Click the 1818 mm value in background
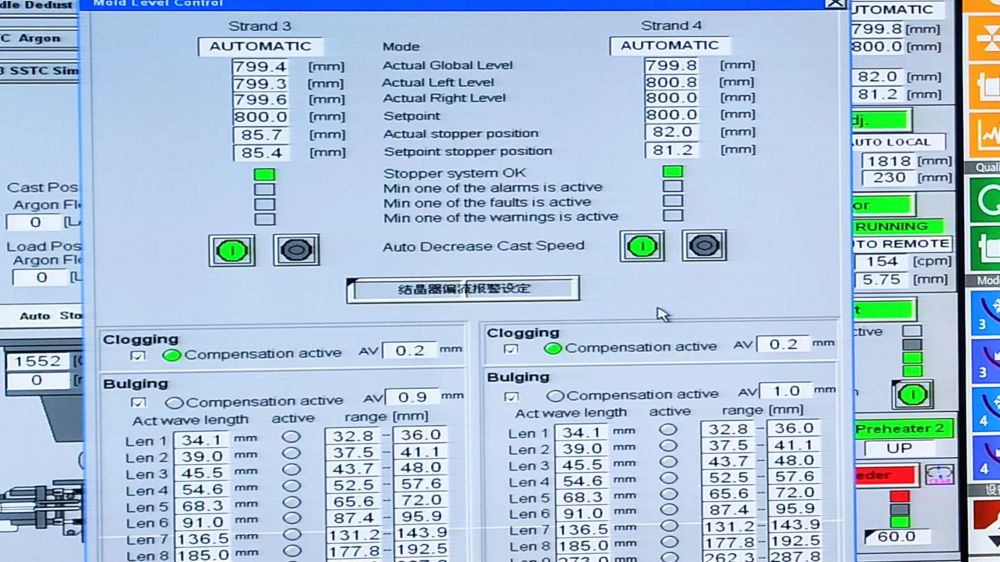 coord(888,161)
